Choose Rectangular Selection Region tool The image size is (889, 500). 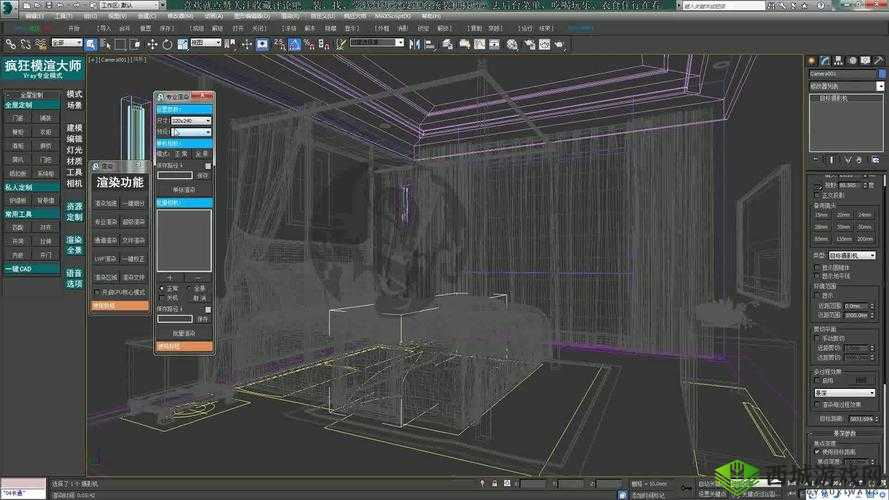click(x=120, y=44)
